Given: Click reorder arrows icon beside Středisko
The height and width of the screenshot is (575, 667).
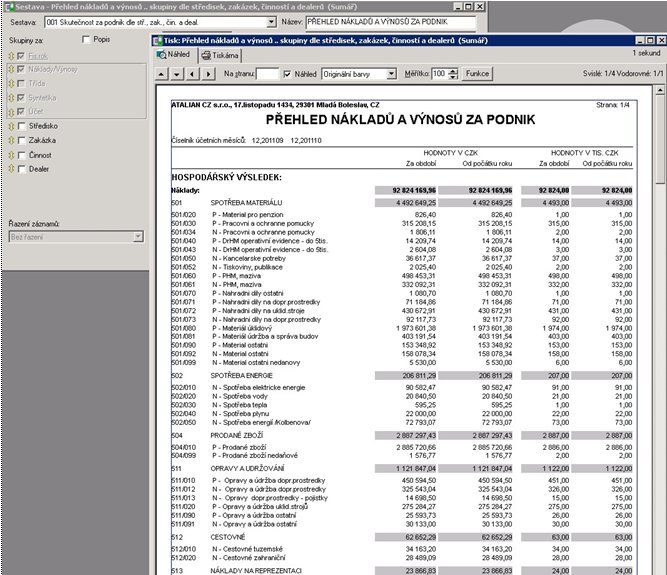Looking at the screenshot, I should click(x=11, y=126).
